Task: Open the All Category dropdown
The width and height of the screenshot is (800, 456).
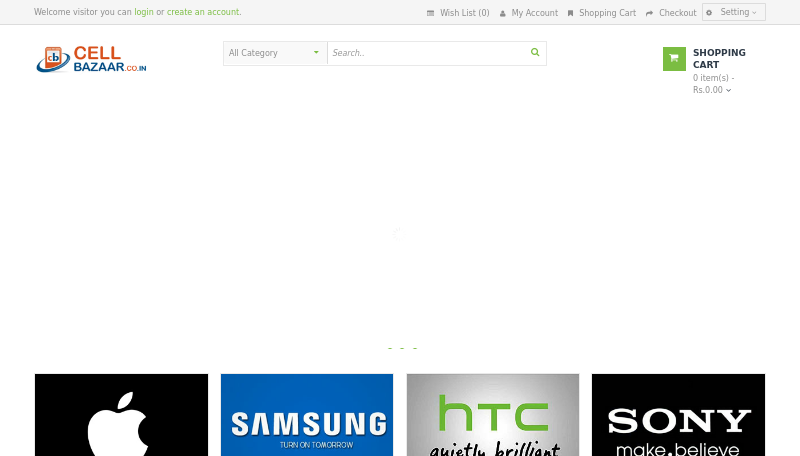Action: pyautogui.click(x=275, y=53)
